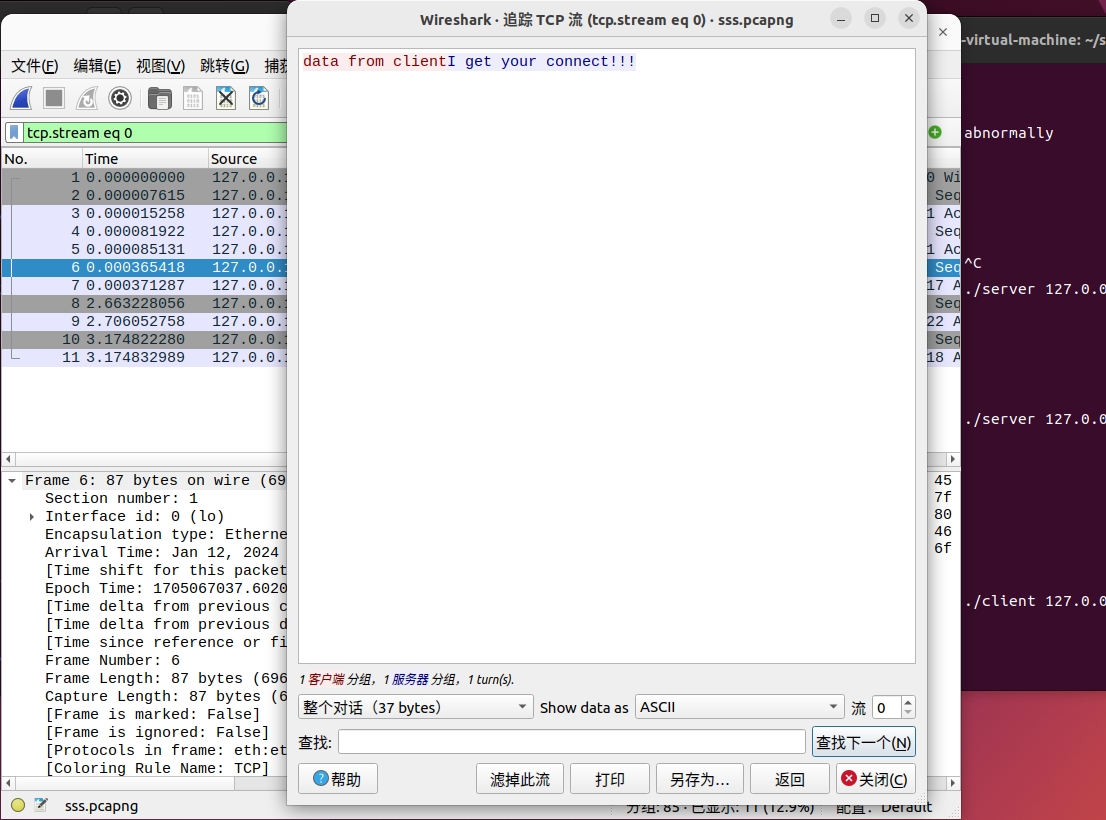
Task: Reload capture file icon
Action: coord(259,98)
